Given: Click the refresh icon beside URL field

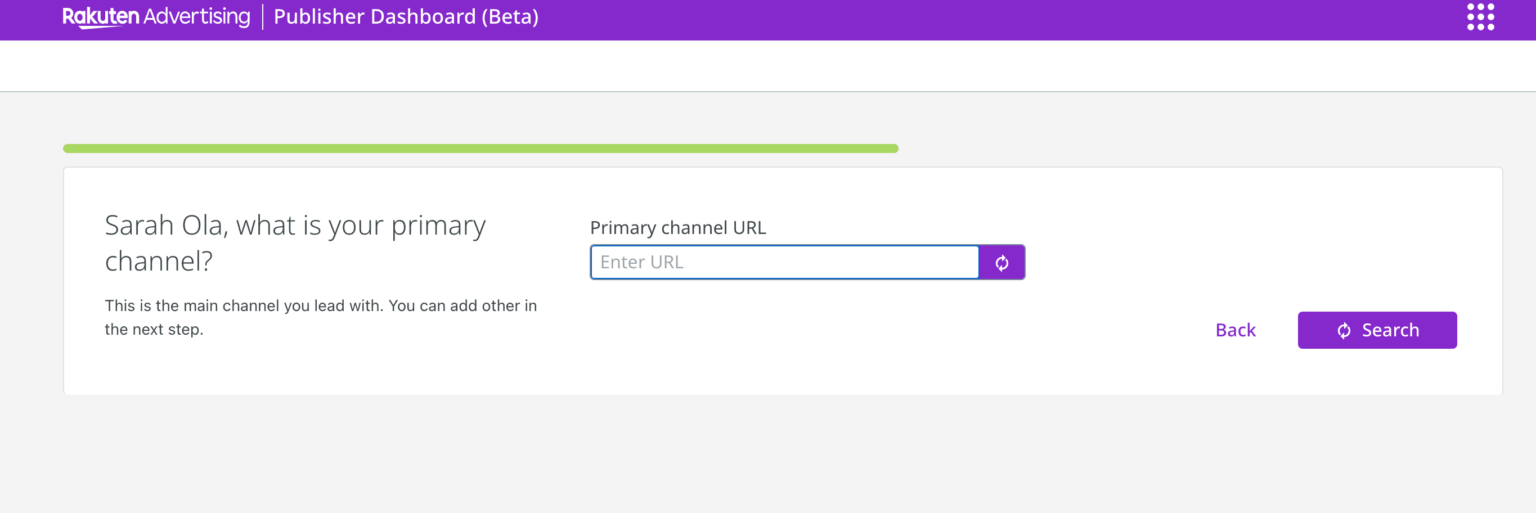Looking at the screenshot, I should click(1002, 263).
